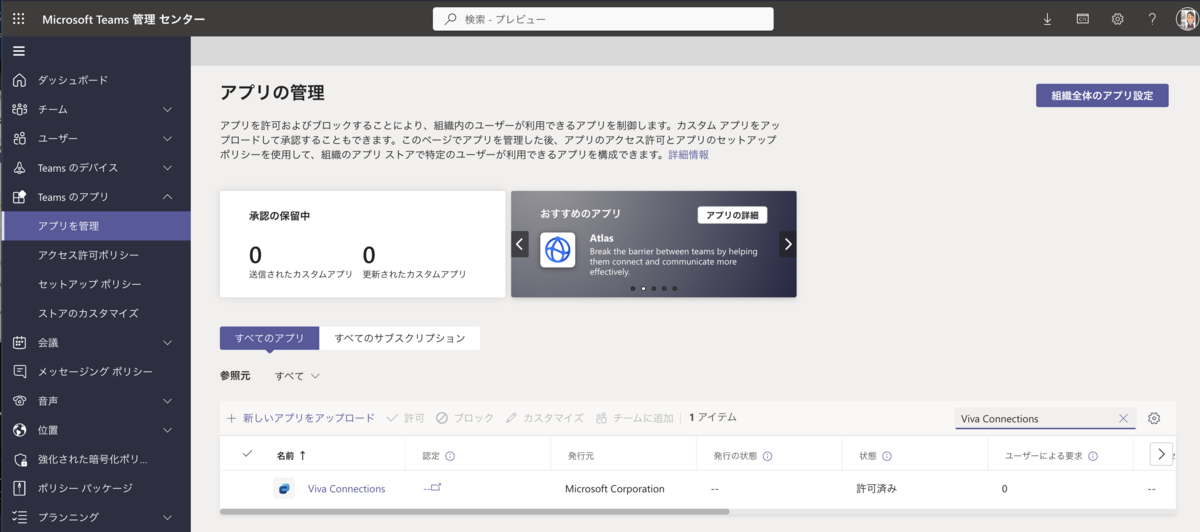Click info icon next to ユーザーによる要求

click(x=1093, y=456)
